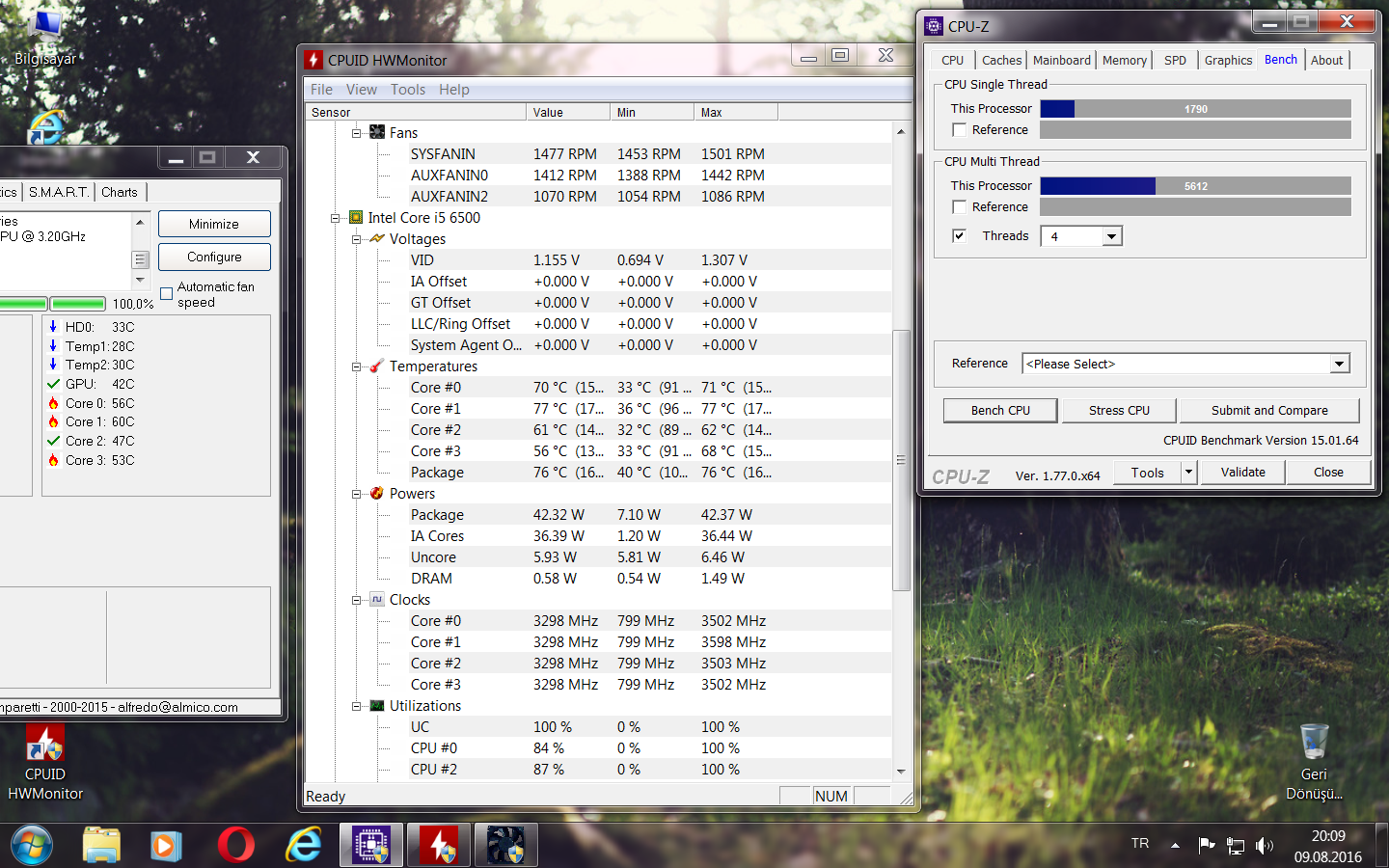Click the Fans category icon in HWMonitor
Image resolution: width=1389 pixels, height=868 pixels.
tap(377, 132)
